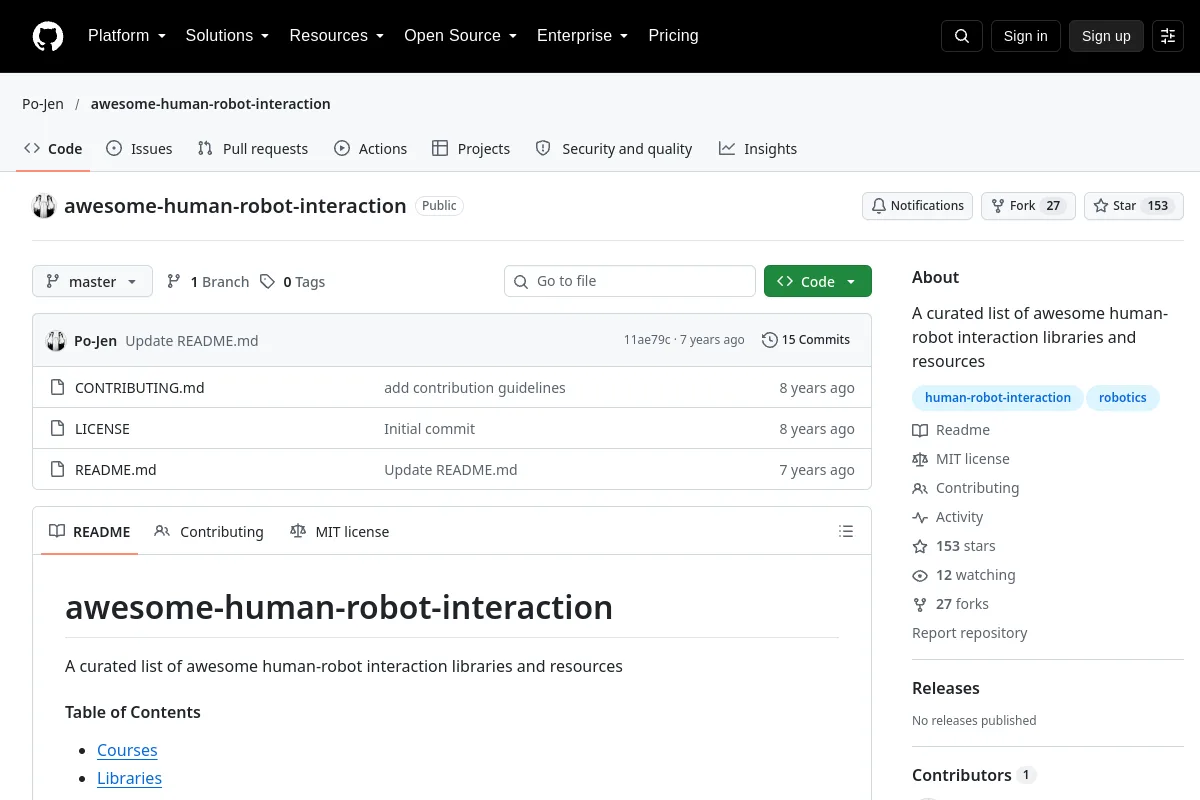This screenshot has height=800, width=1200.
Task: Click Po-Jen avatar in latest commit row
Action: pos(56,341)
